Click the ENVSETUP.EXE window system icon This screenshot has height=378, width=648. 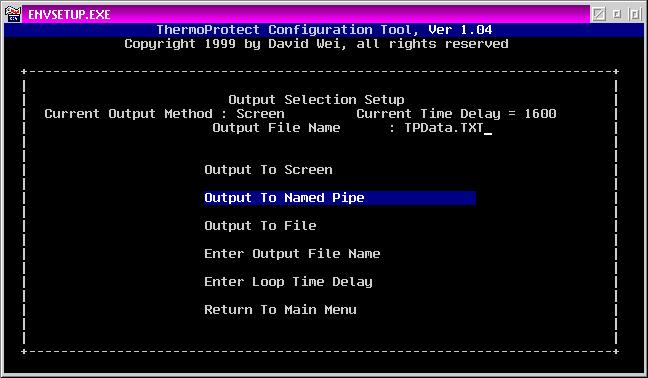(13, 14)
